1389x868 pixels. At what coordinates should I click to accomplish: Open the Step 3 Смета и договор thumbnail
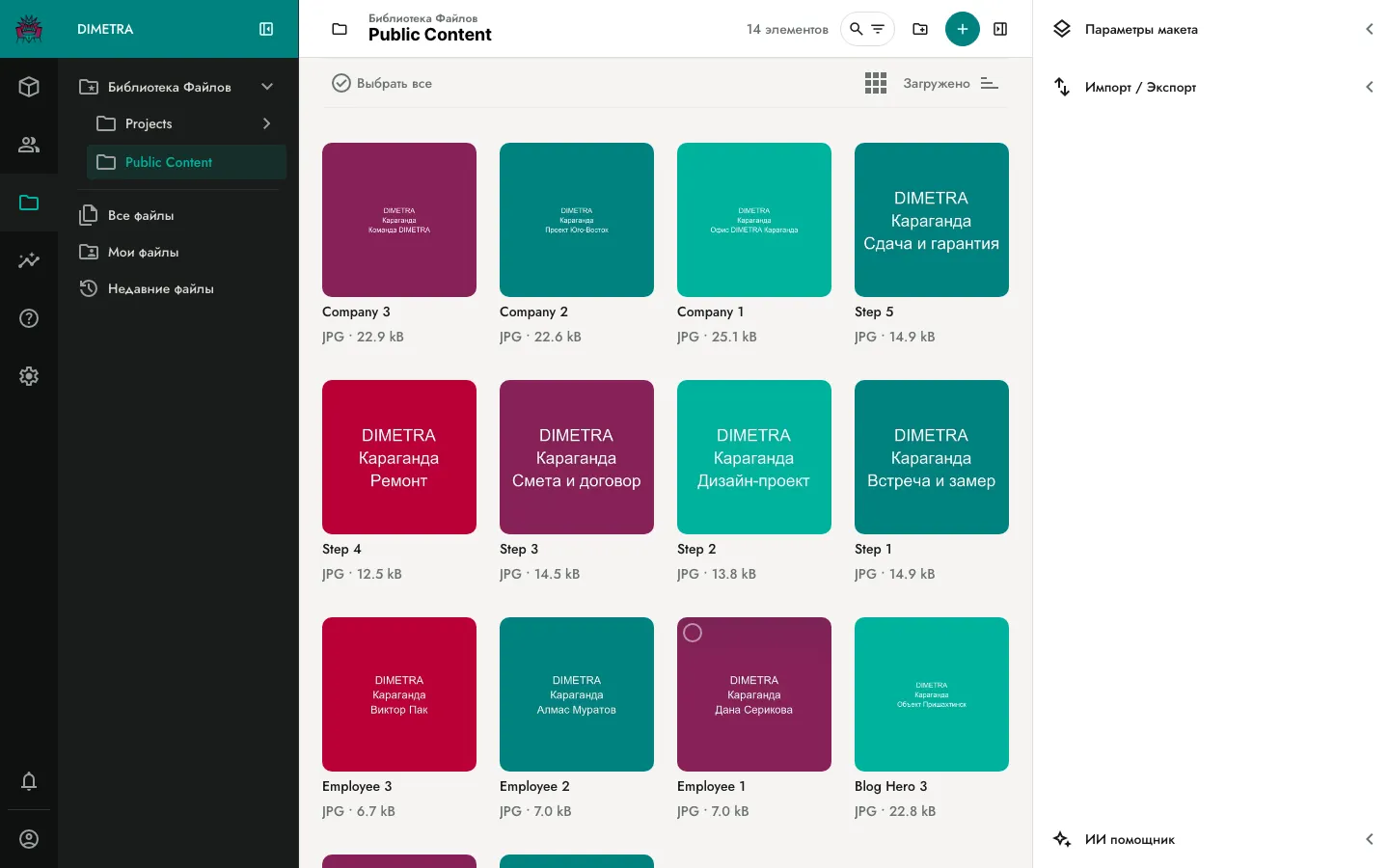click(577, 457)
